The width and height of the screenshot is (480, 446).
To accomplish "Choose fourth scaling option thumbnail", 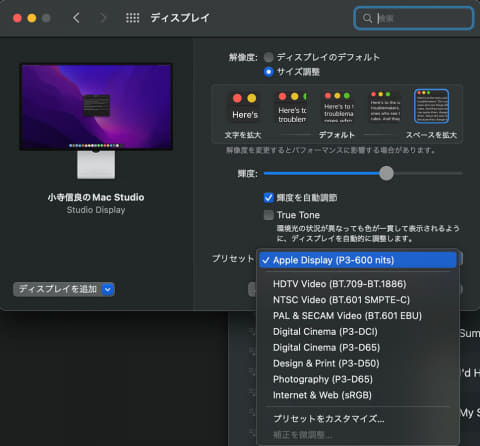I will [x=385, y=107].
